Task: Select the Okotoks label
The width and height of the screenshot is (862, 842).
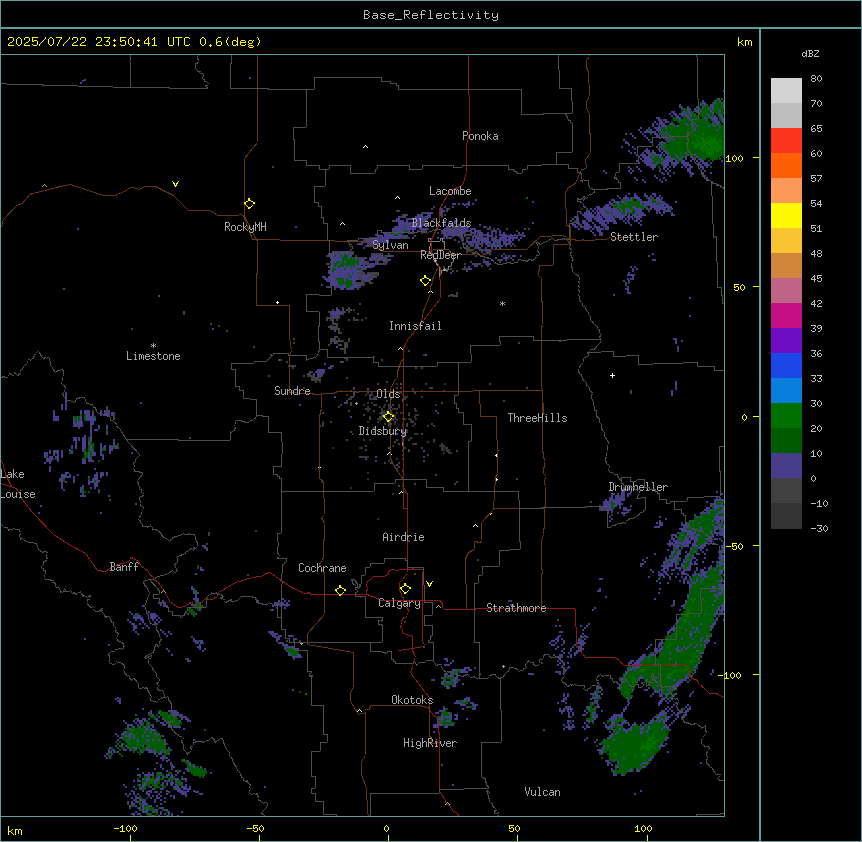Action: [x=412, y=700]
